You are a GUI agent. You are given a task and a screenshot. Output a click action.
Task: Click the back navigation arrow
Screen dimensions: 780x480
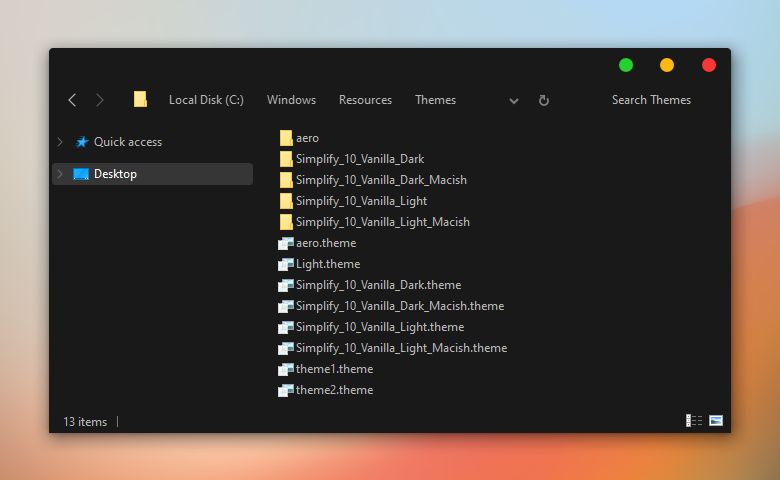[x=72, y=100]
